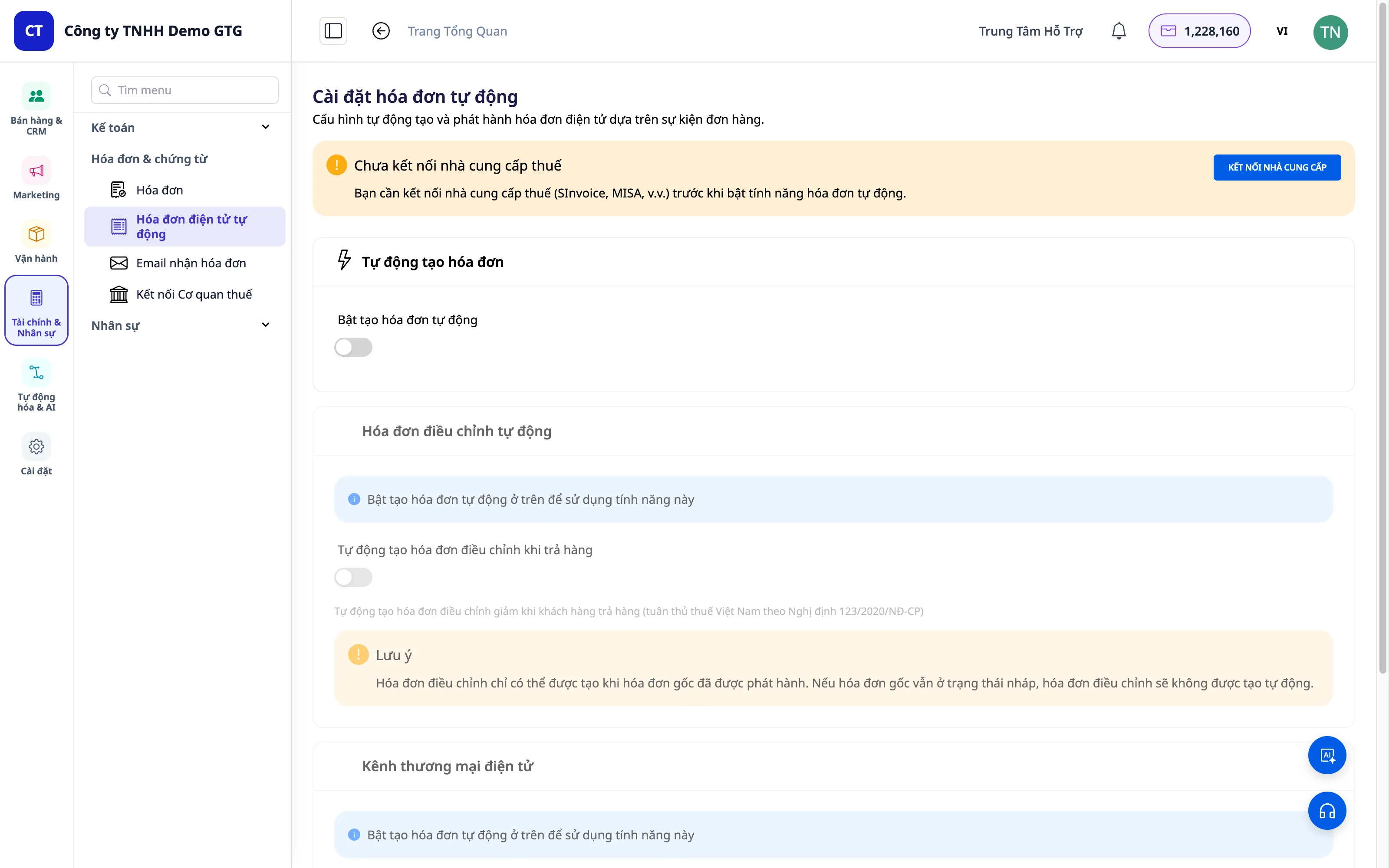Open Cài đặt gear icon
1389x868 pixels.
coord(36,447)
